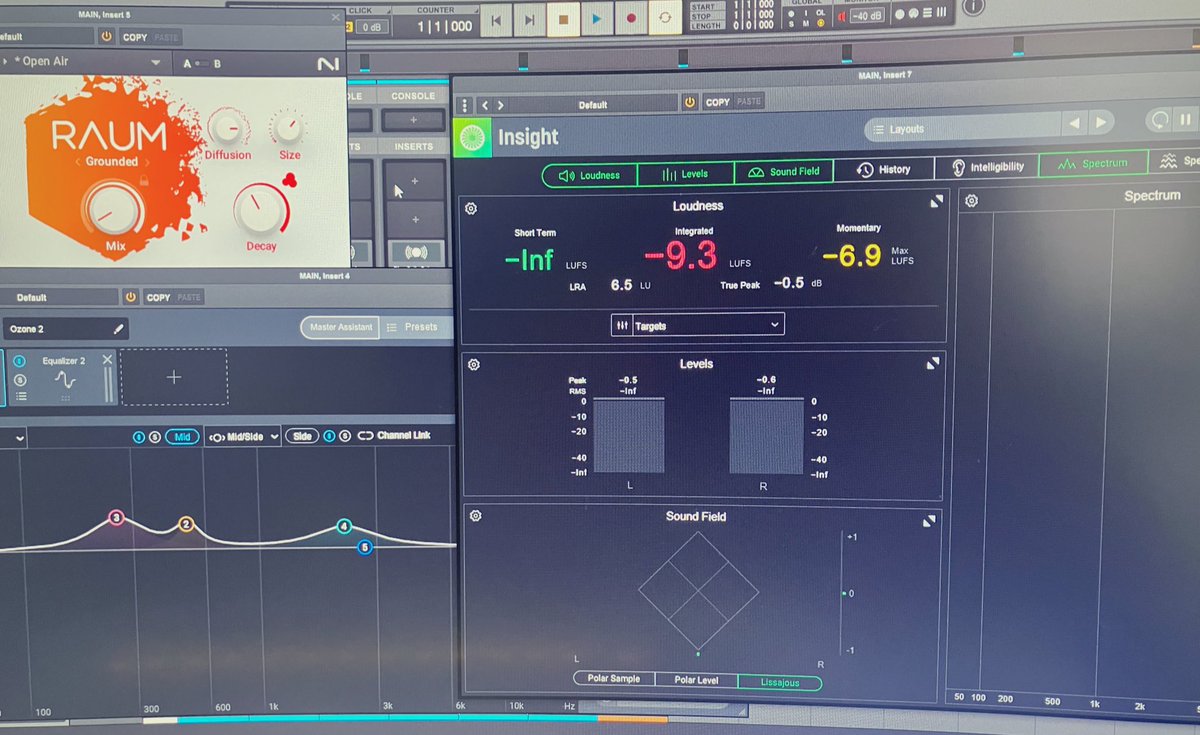Edit the Ozone 2 preset name with pencil icon
Image resolution: width=1200 pixels, height=735 pixels.
(x=119, y=328)
